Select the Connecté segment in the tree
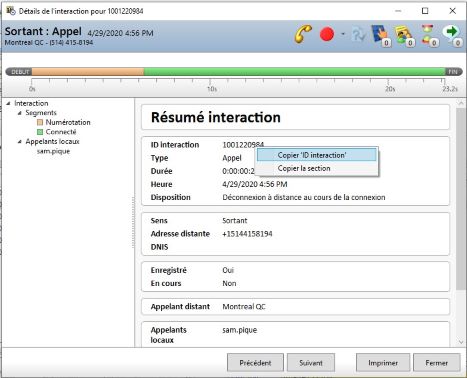 coord(61,132)
